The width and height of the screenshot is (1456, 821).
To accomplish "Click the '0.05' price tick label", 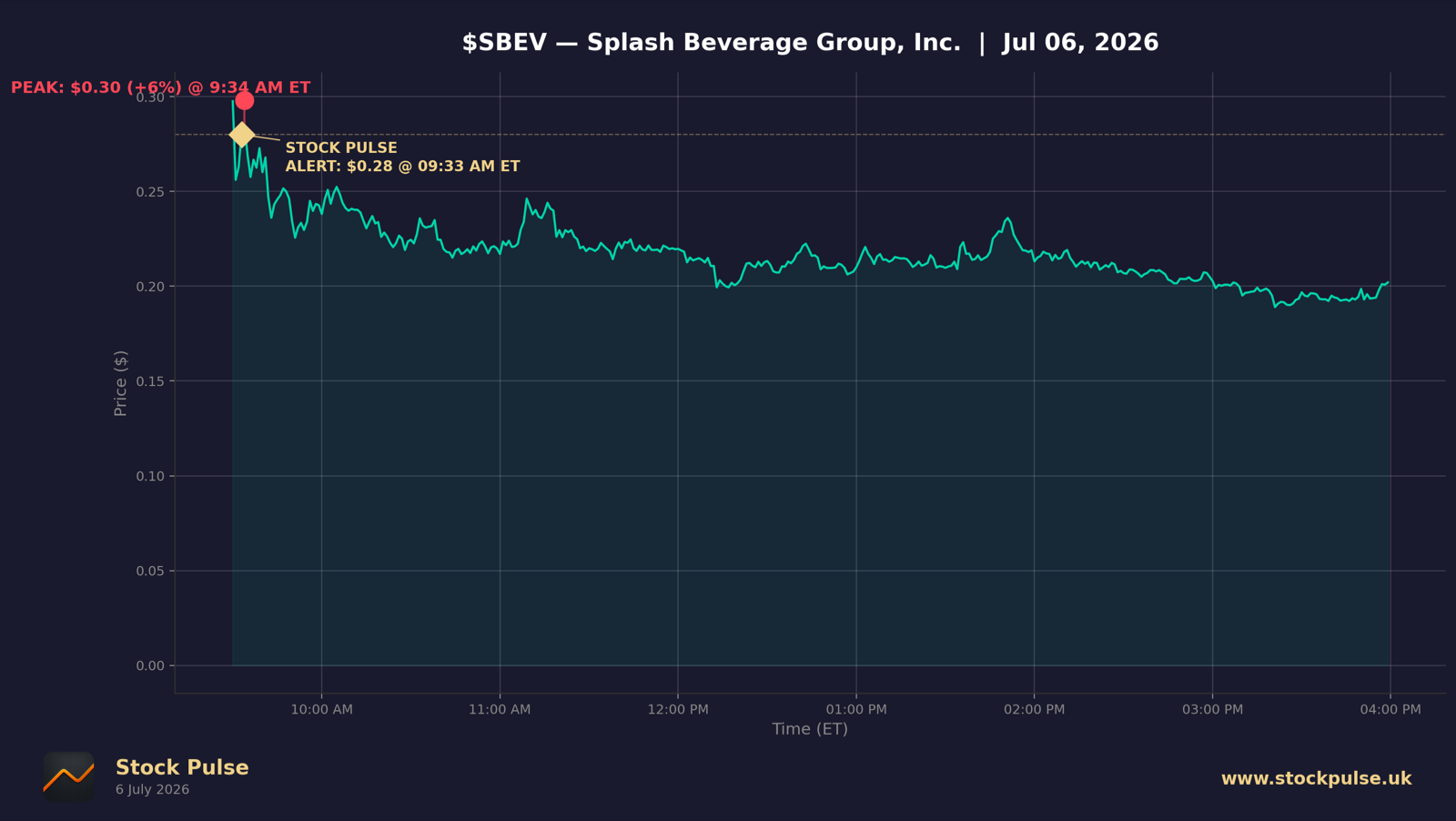I will coord(150,571).
